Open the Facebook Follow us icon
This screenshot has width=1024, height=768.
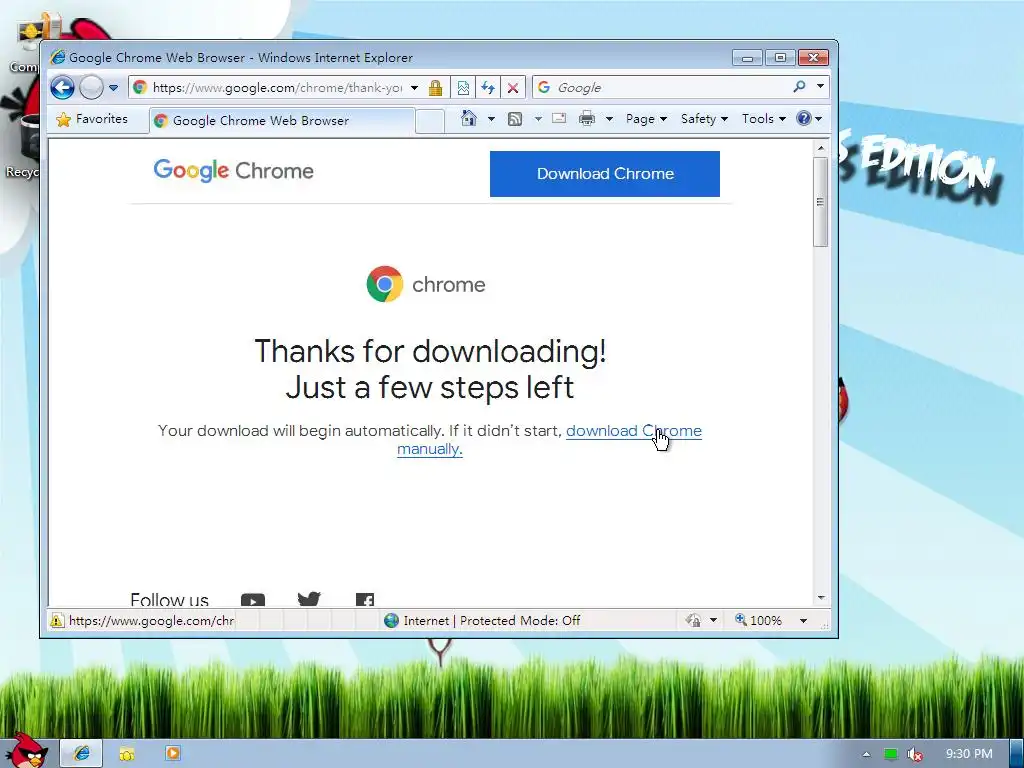coord(364,600)
